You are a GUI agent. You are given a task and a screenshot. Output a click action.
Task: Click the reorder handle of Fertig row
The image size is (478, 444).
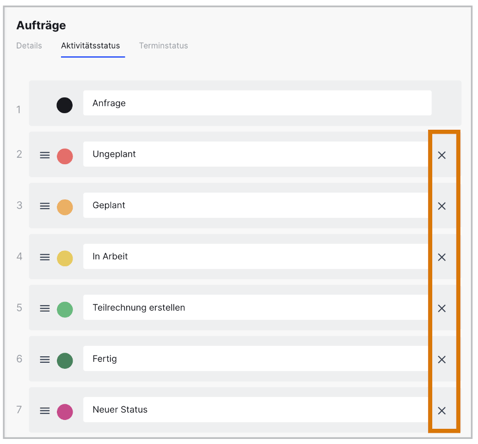[x=45, y=360]
